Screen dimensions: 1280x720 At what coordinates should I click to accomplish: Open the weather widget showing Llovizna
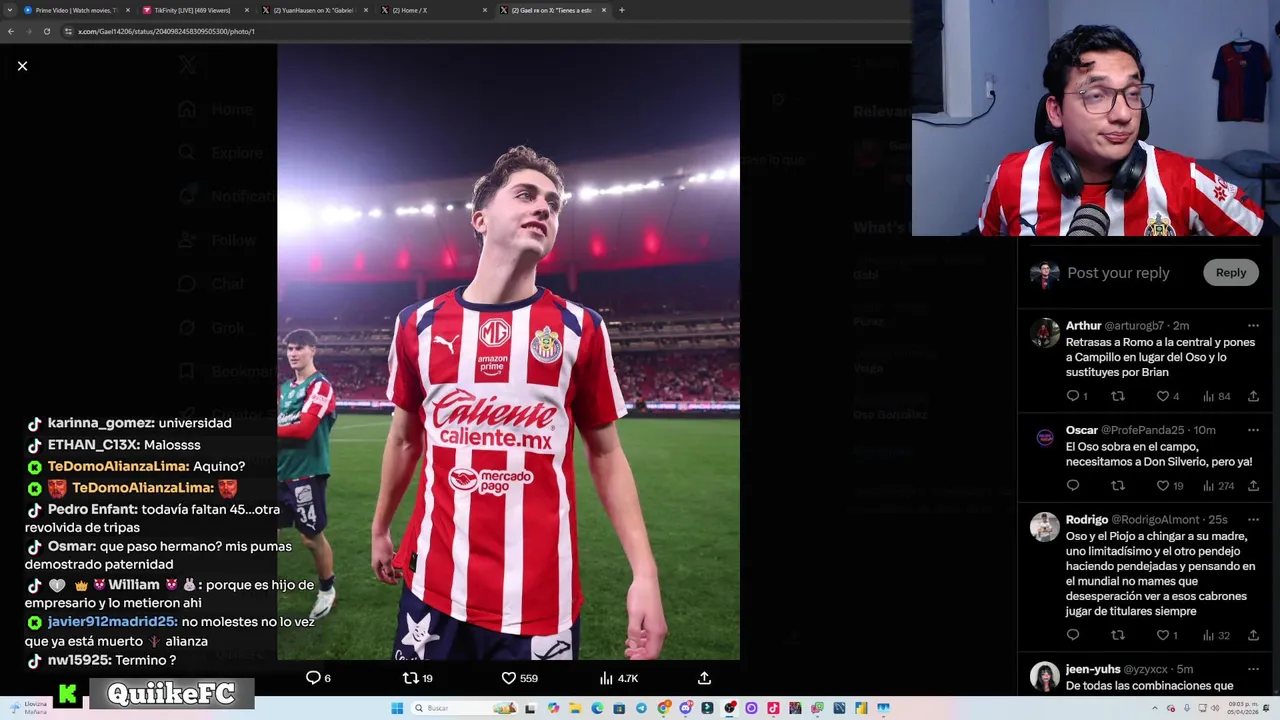click(x=30, y=708)
